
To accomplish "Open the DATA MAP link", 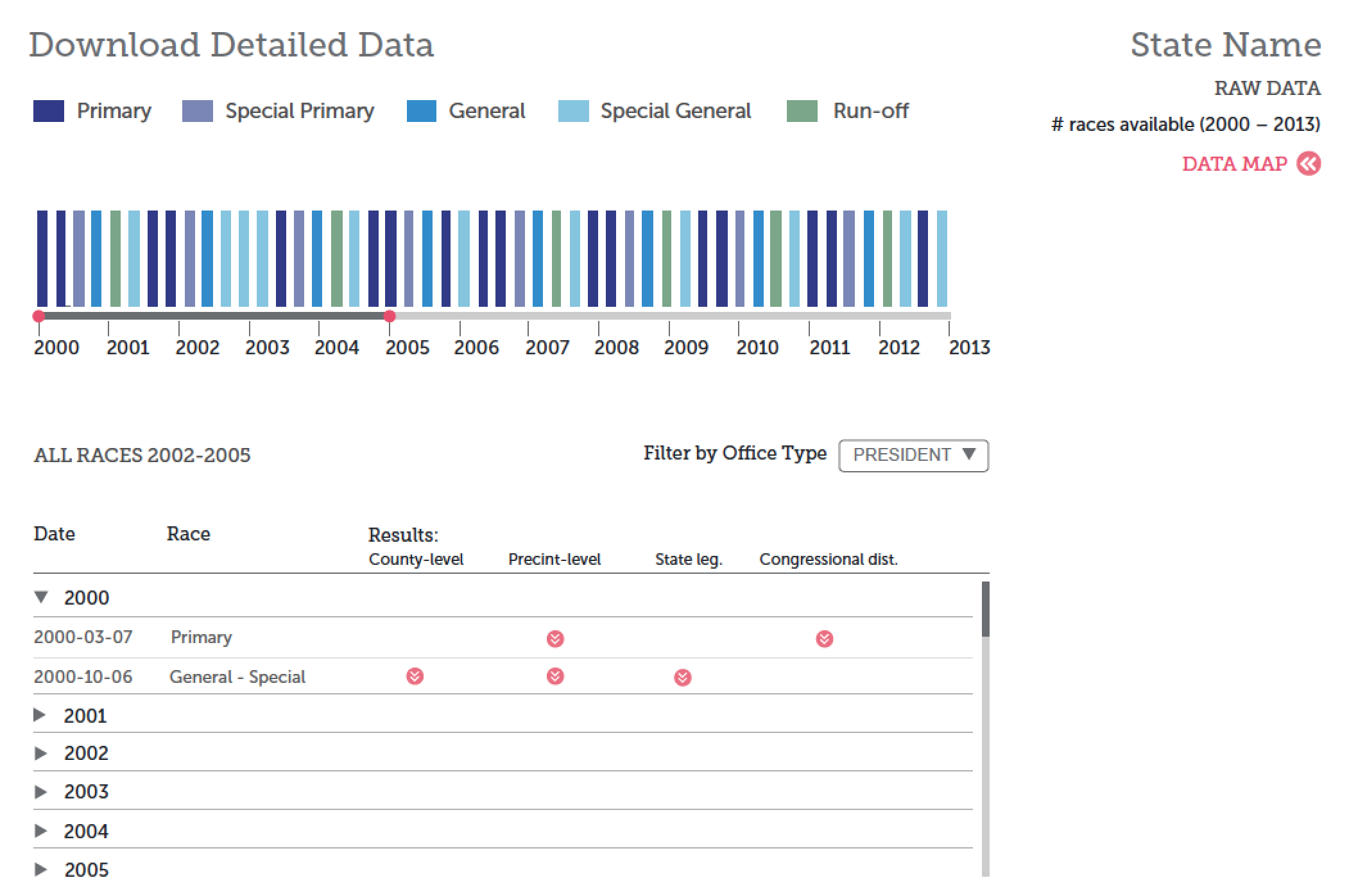I will tap(1234, 164).
